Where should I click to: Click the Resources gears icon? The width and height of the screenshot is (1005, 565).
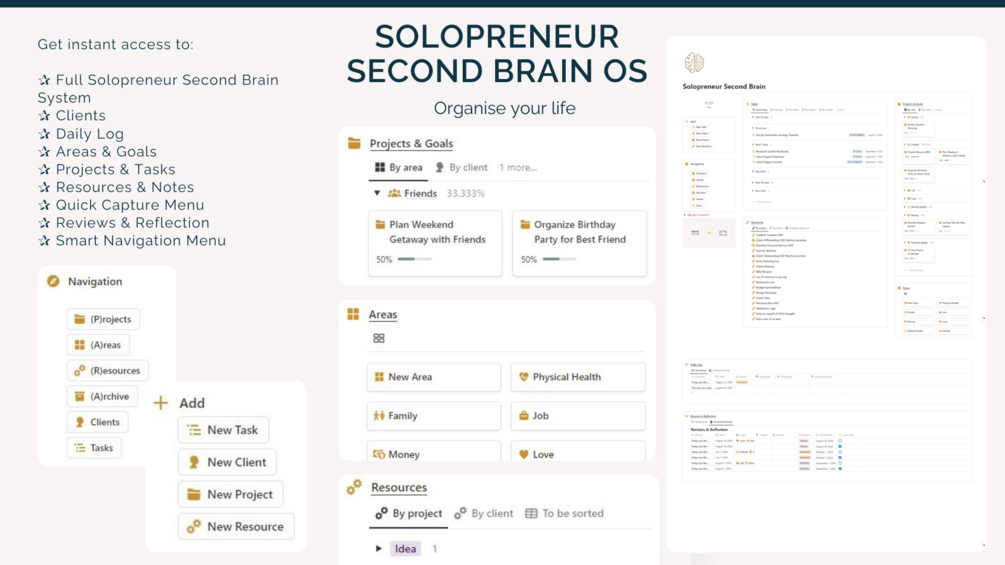(x=354, y=487)
